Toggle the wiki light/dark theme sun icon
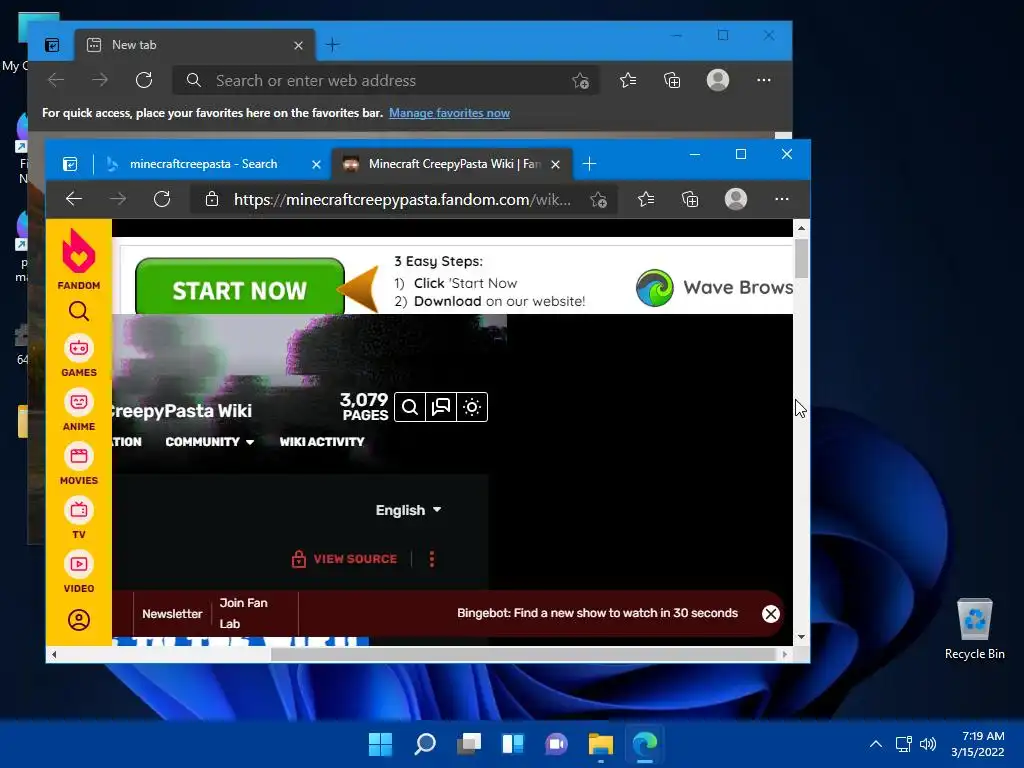 point(472,408)
